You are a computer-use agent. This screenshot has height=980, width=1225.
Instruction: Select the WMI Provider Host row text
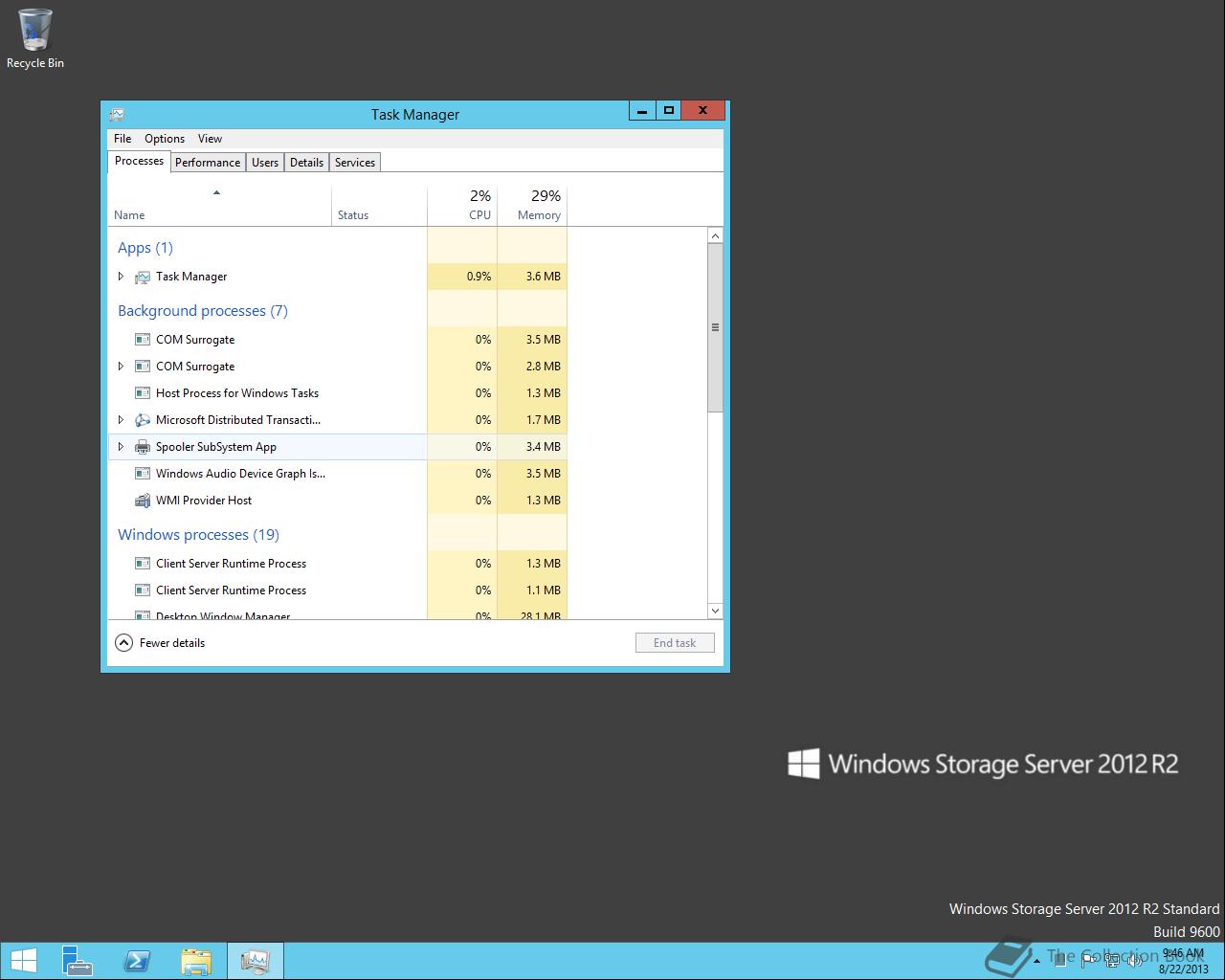(x=204, y=501)
